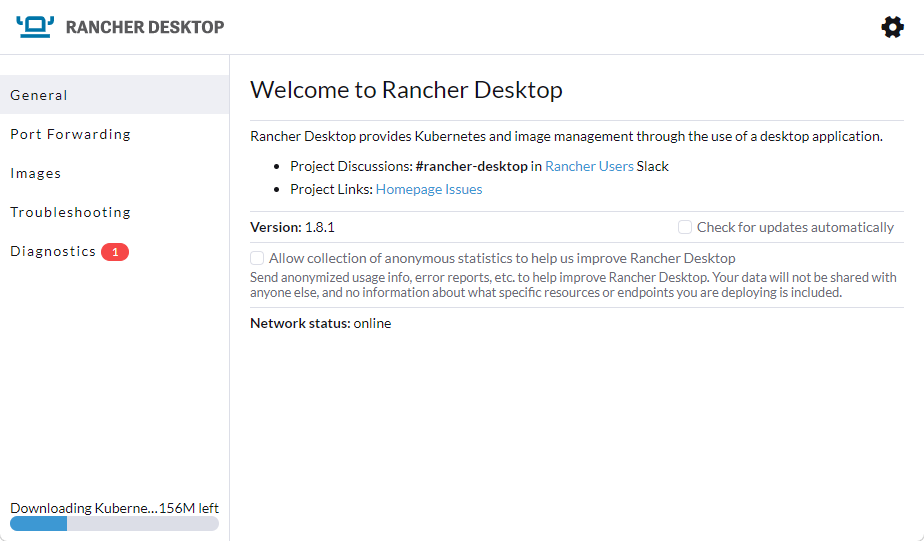Select the General sidebar item
The height and width of the screenshot is (541, 924).
pos(114,95)
